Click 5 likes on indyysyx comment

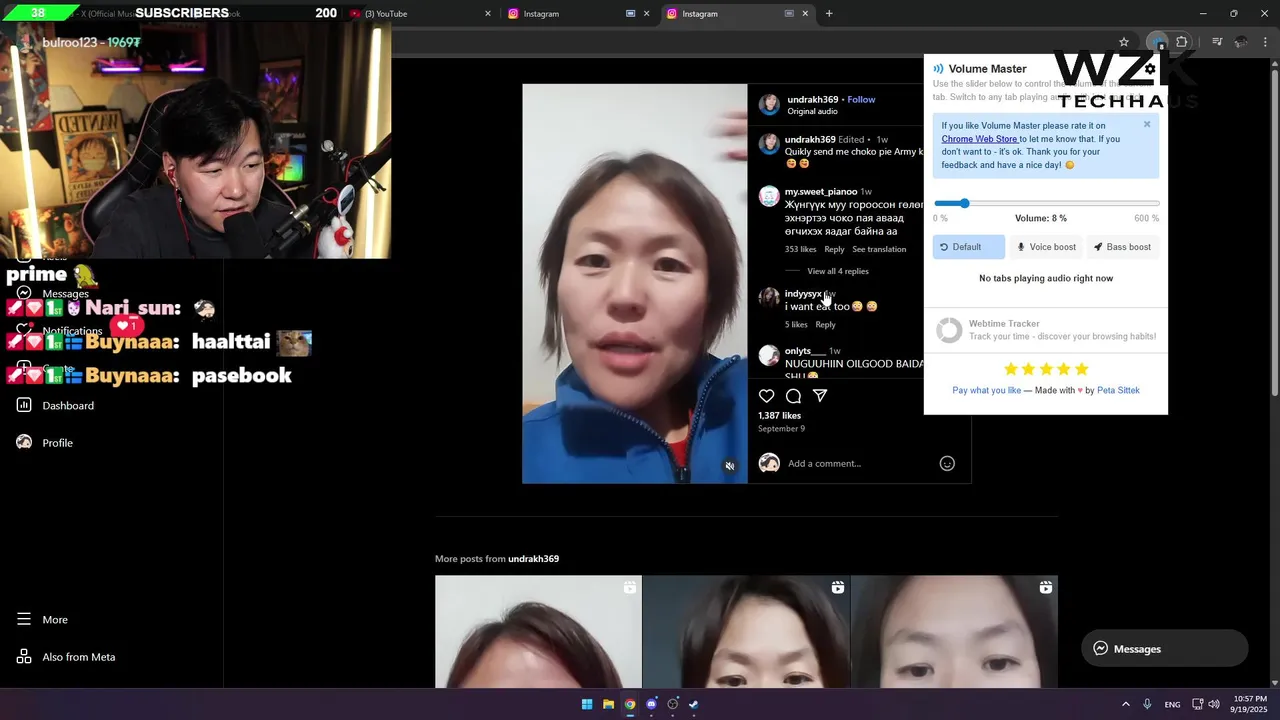pos(796,325)
